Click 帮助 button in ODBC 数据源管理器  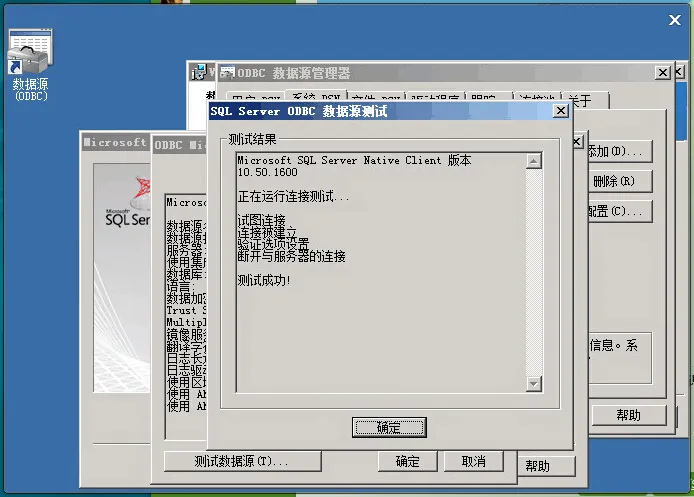629,415
